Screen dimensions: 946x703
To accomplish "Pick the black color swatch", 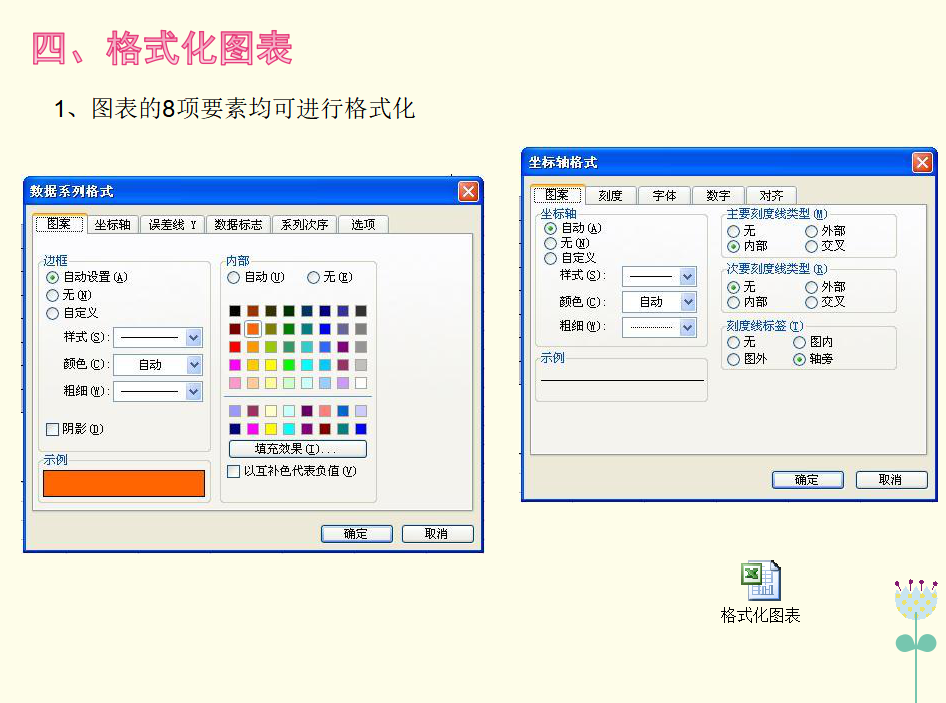I will click(x=235, y=311).
